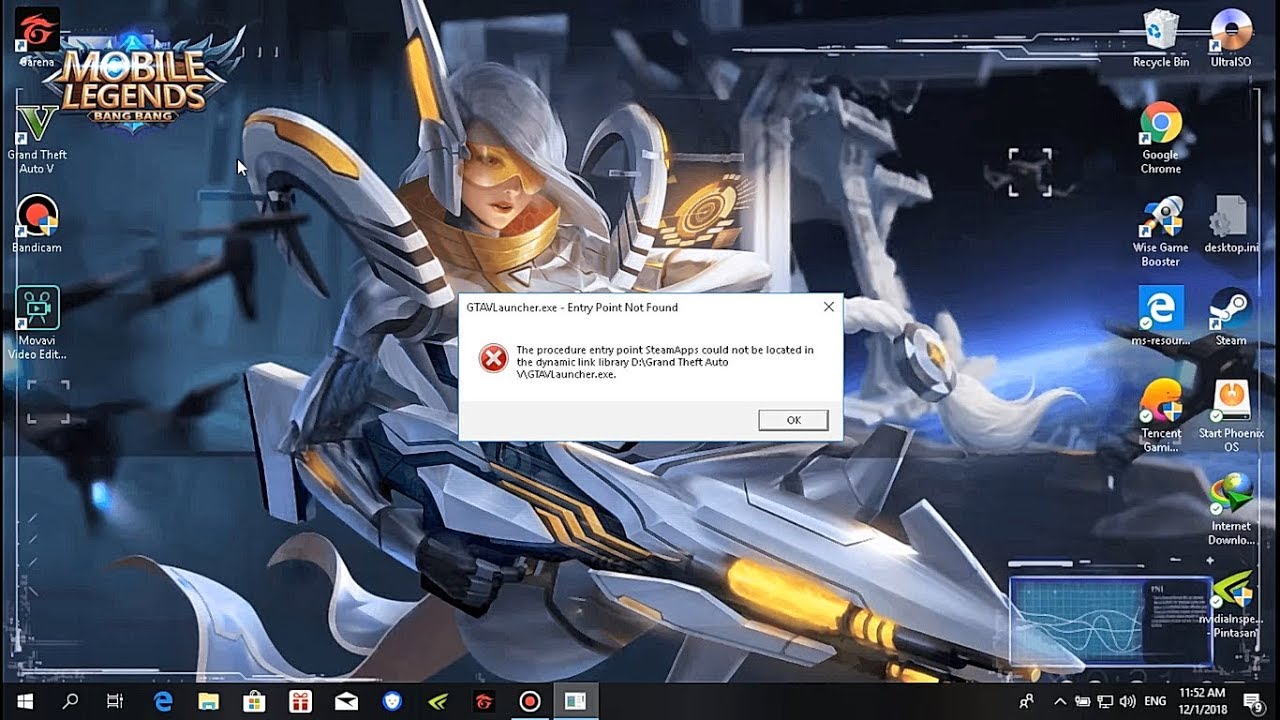The image size is (1280, 720).
Task: Open the Movavi Video Editor desktop shortcut
Action: click(x=37, y=323)
